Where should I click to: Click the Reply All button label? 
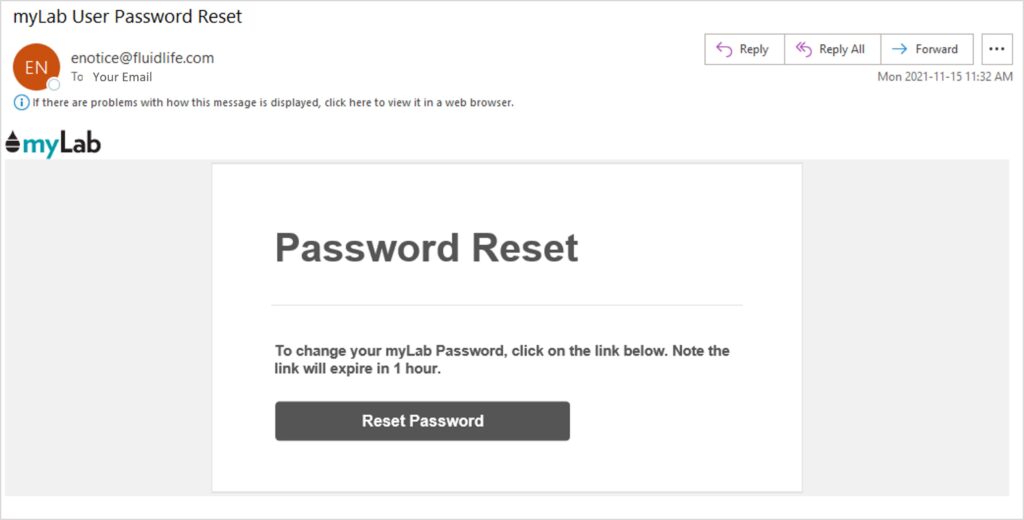point(841,49)
